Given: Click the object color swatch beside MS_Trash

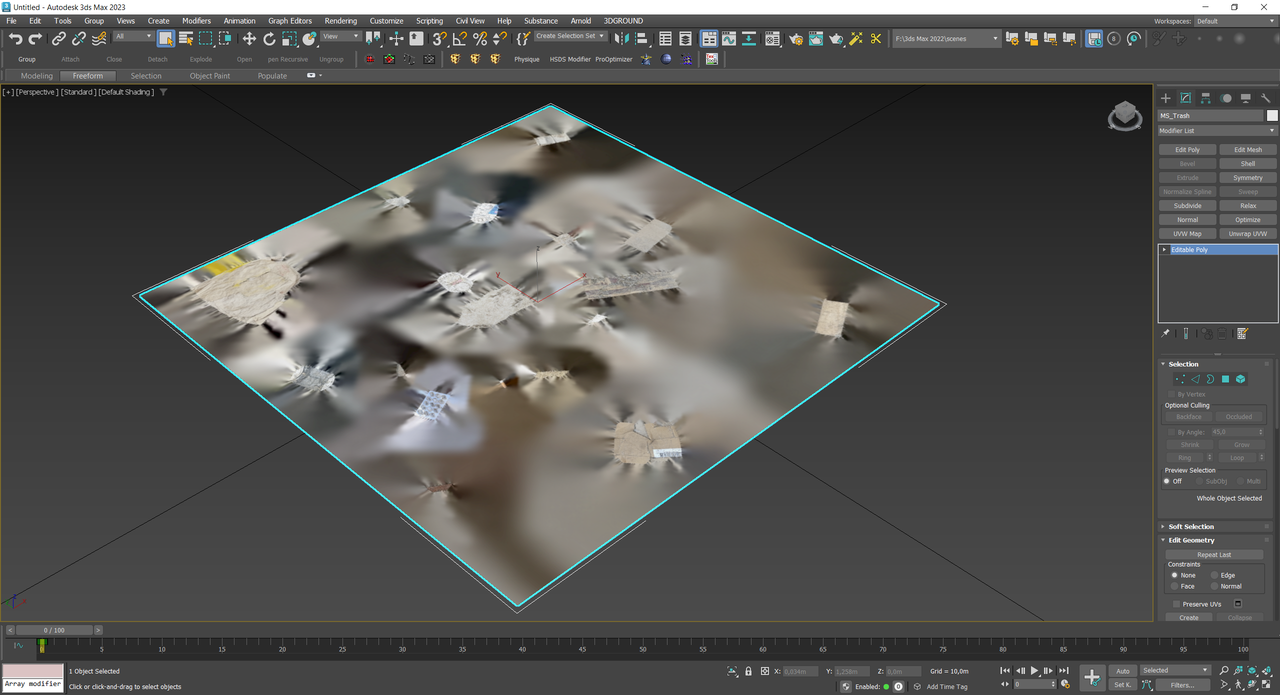Looking at the screenshot, I should point(1272,116).
